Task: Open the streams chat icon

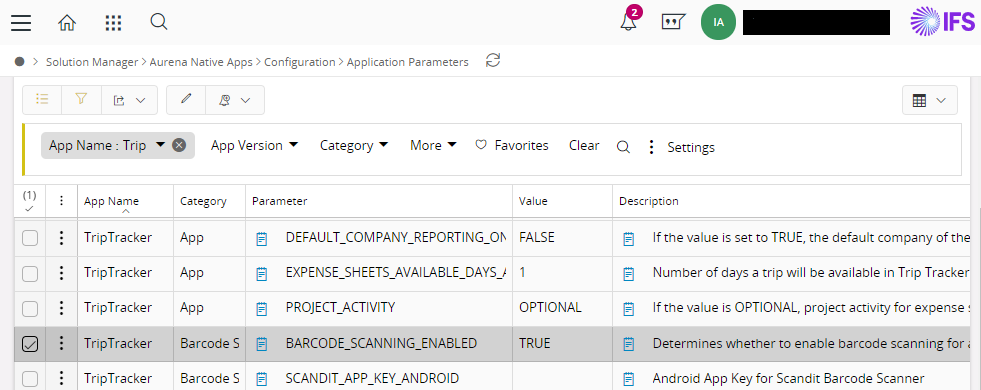Action: tap(673, 22)
